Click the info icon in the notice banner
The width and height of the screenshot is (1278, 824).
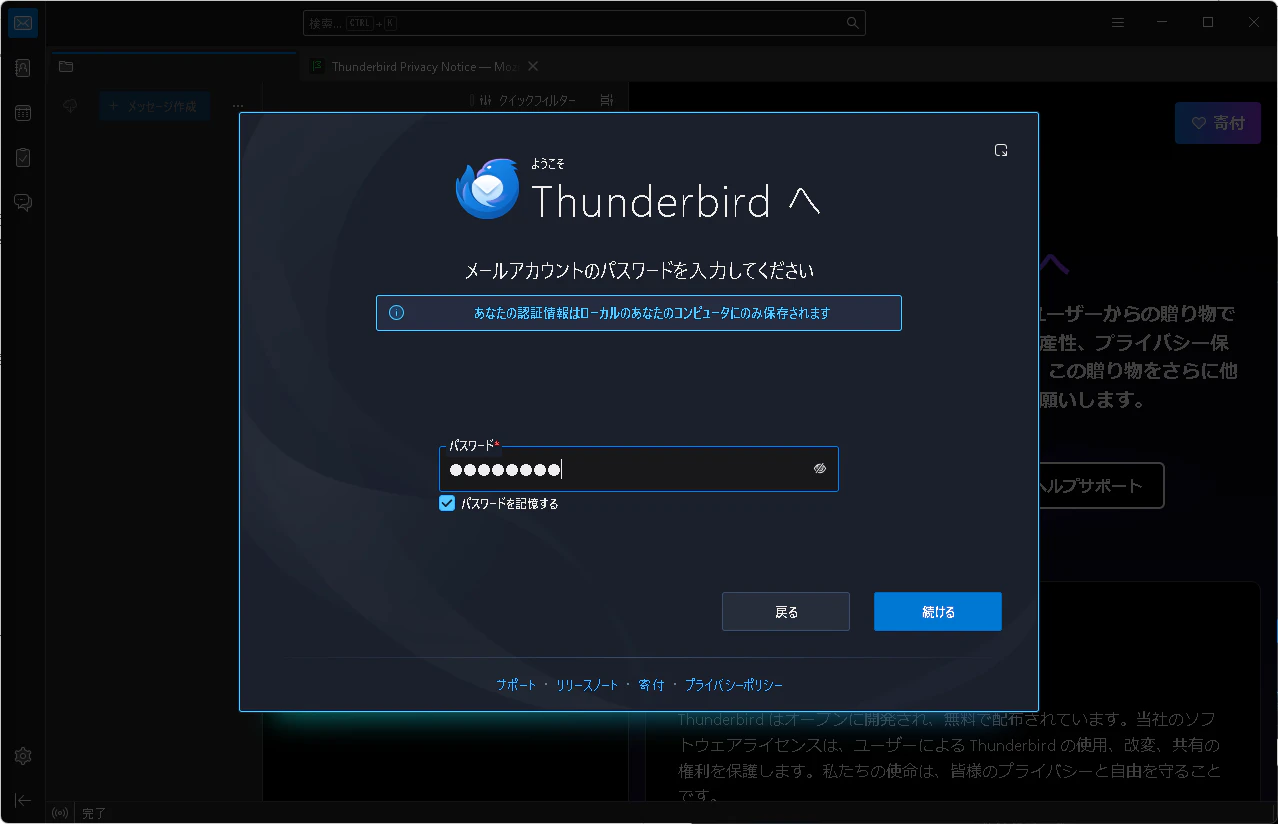(x=396, y=313)
